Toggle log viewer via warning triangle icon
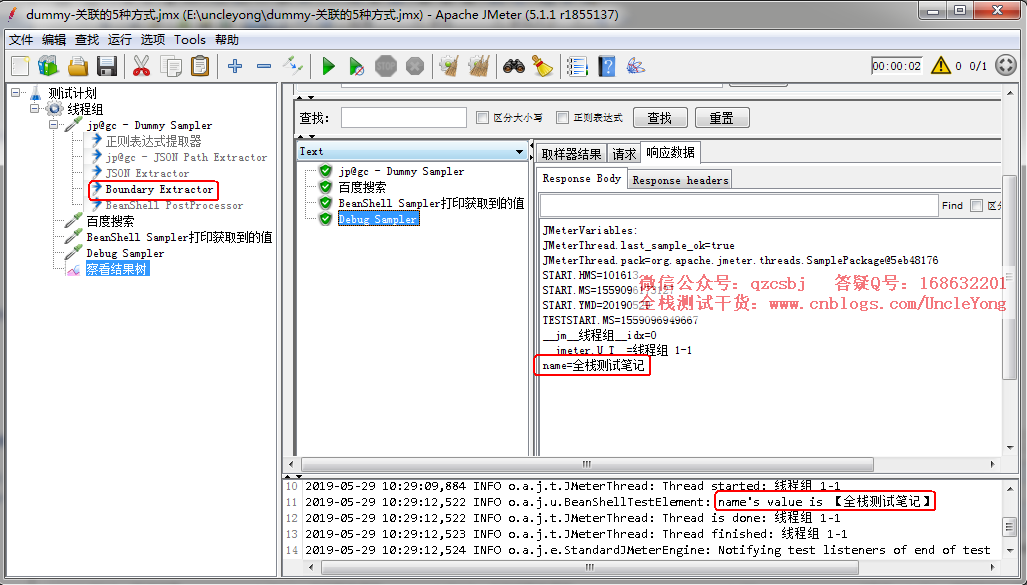 pyautogui.click(x=941, y=66)
